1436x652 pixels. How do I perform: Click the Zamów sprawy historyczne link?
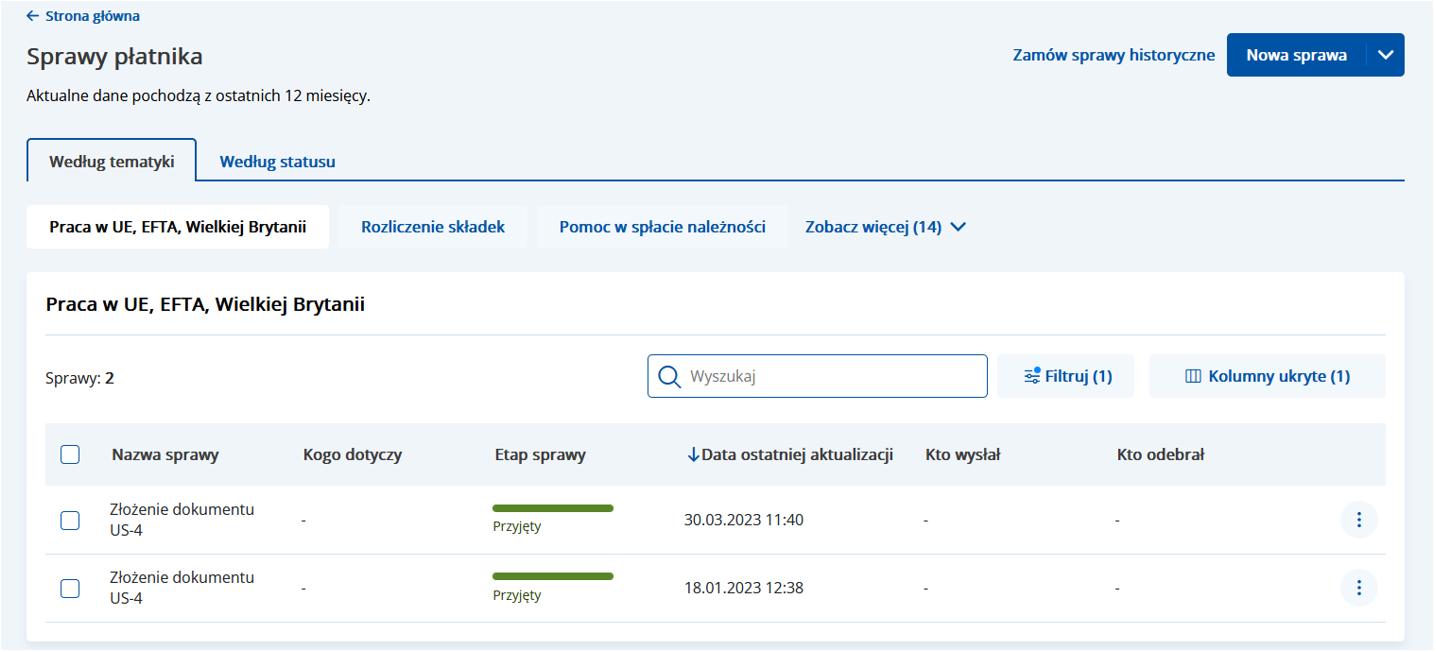(1113, 55)
